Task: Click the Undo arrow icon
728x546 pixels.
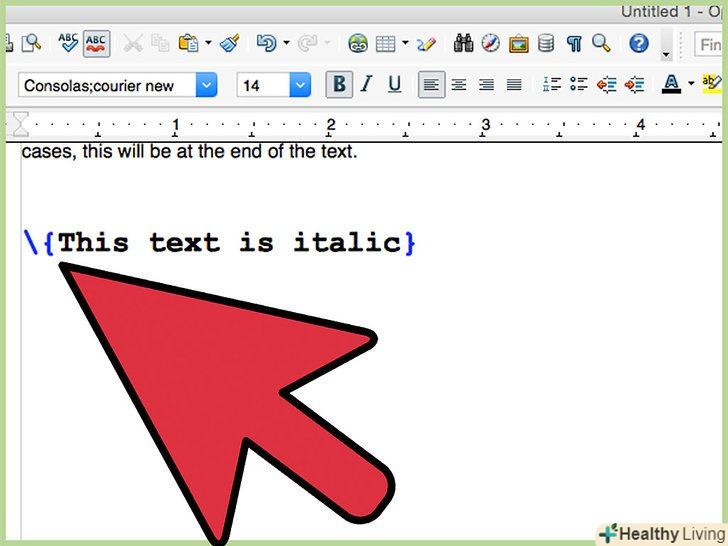Action: coord(265,43)
